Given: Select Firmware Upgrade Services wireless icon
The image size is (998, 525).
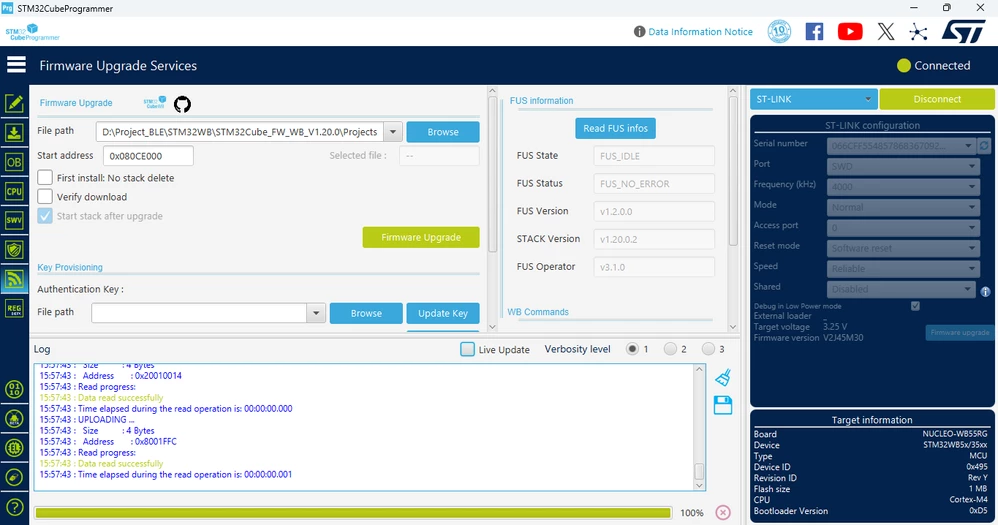Looking at the screenshot, I should click(14, 279).
